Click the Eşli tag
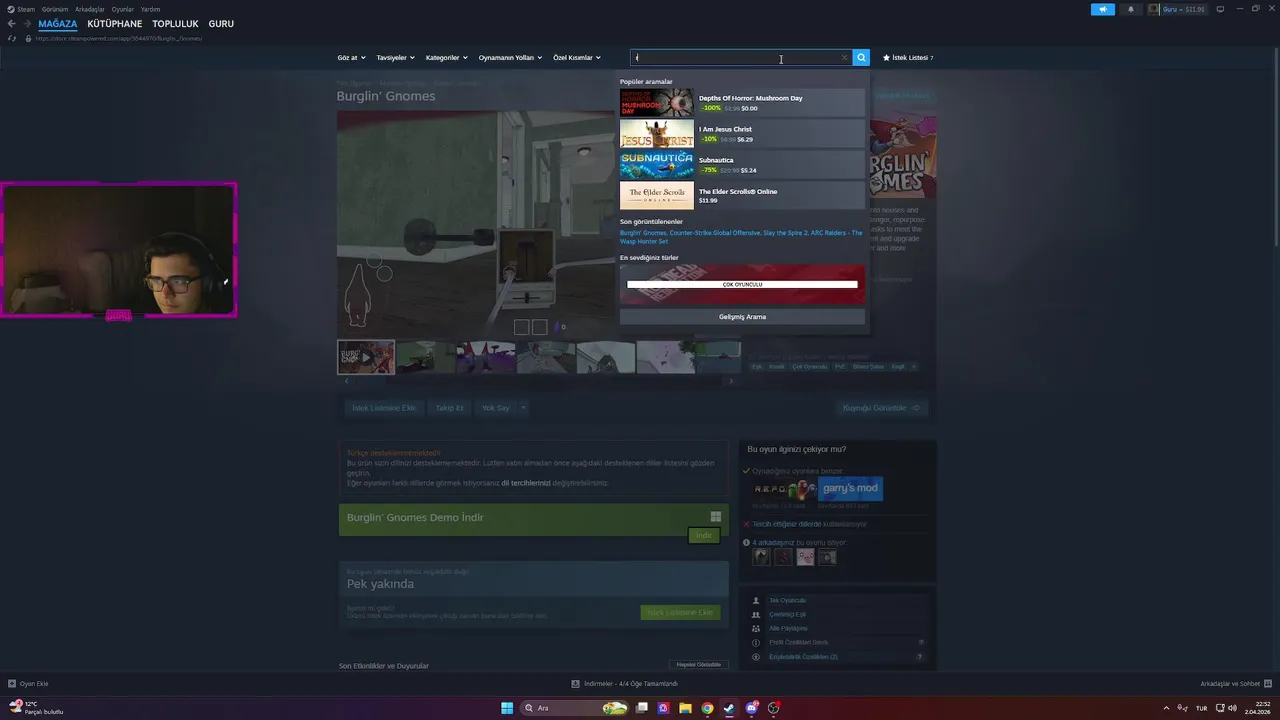 click(x=757, y=367)
